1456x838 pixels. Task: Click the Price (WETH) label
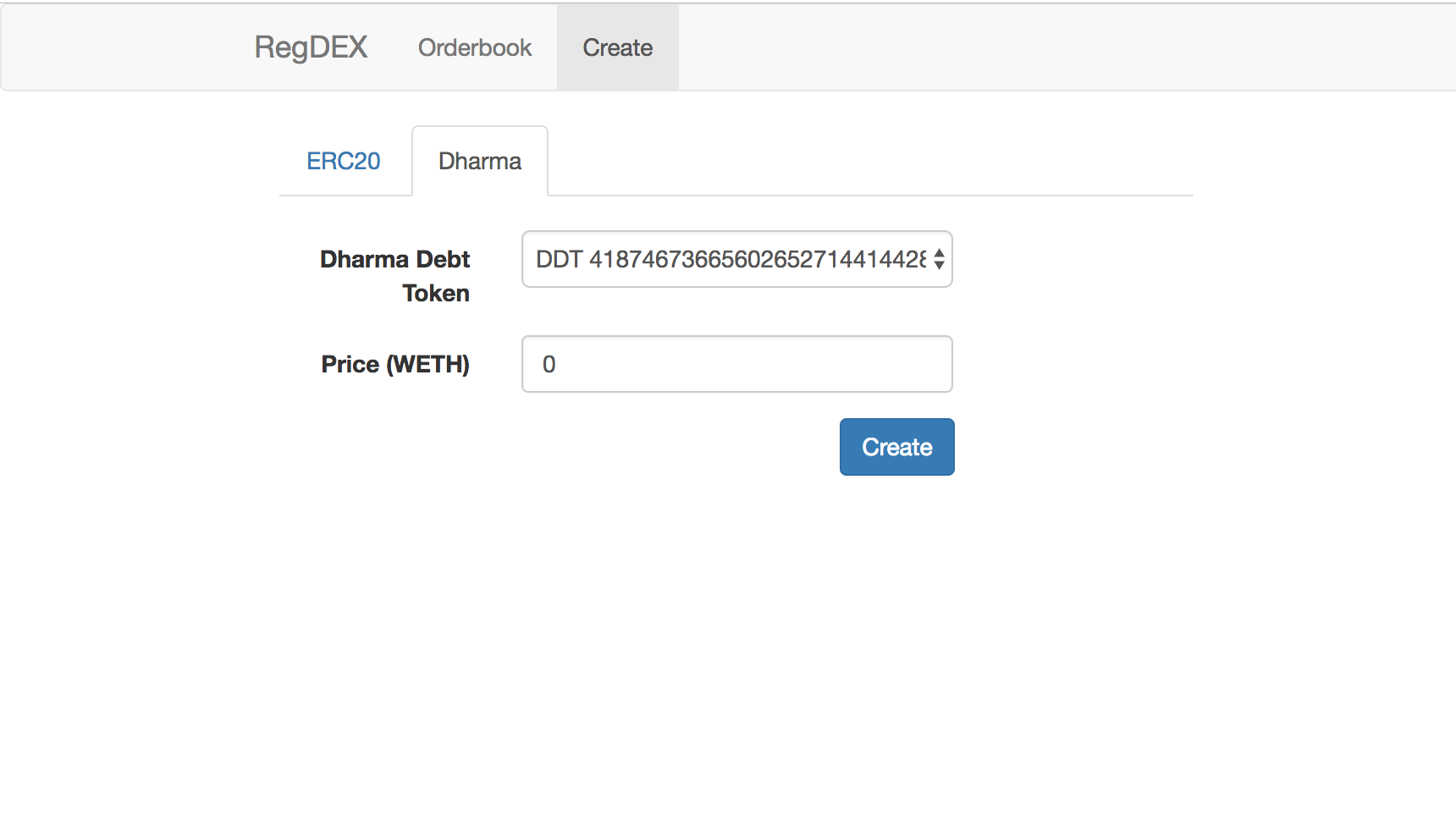[x=395, y=364]
